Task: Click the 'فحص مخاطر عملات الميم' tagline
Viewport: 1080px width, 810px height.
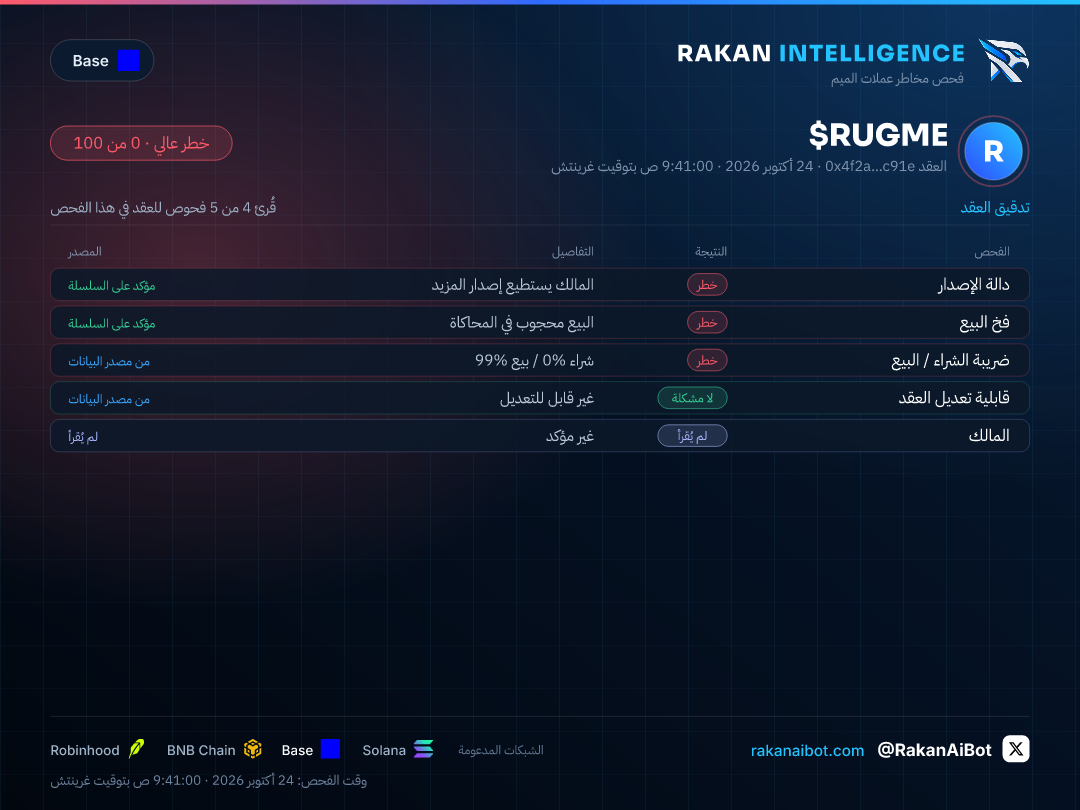Action: coord(897,79)
